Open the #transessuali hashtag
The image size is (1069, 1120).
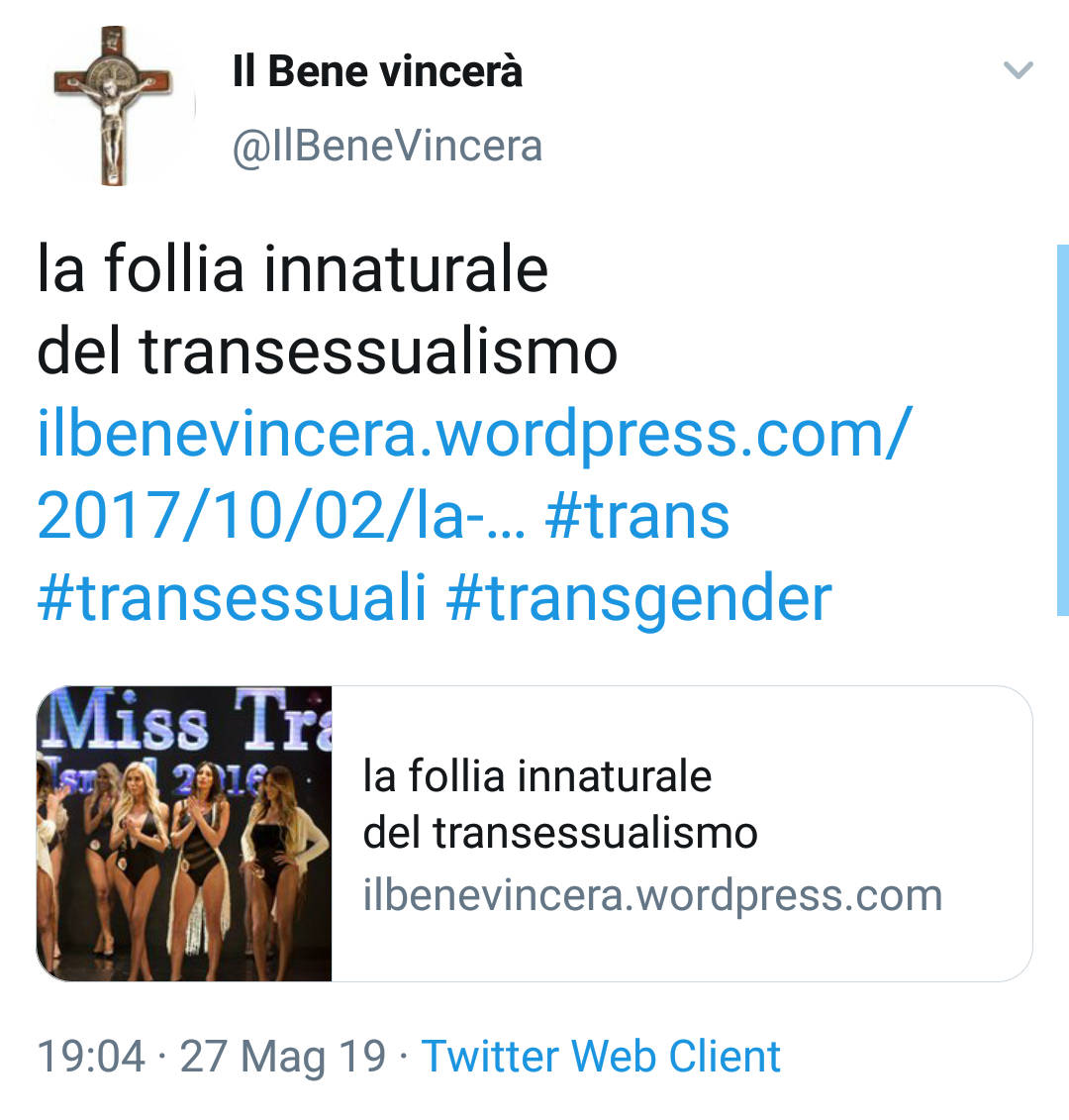coord(232,597)
